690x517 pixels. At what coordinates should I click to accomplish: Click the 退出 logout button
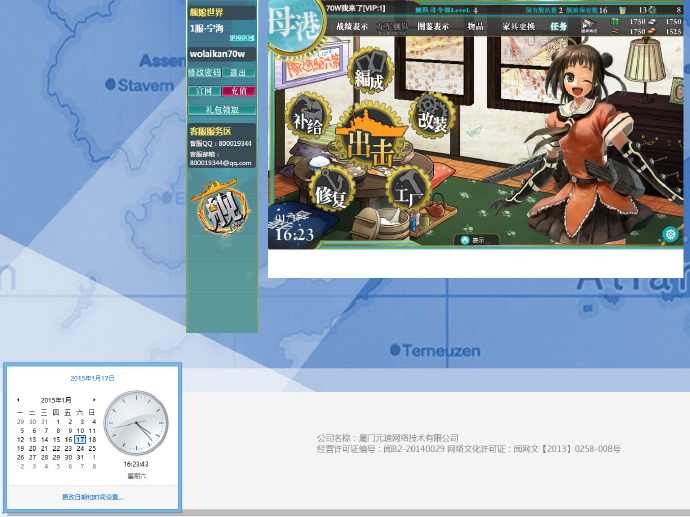pos(238,73)
